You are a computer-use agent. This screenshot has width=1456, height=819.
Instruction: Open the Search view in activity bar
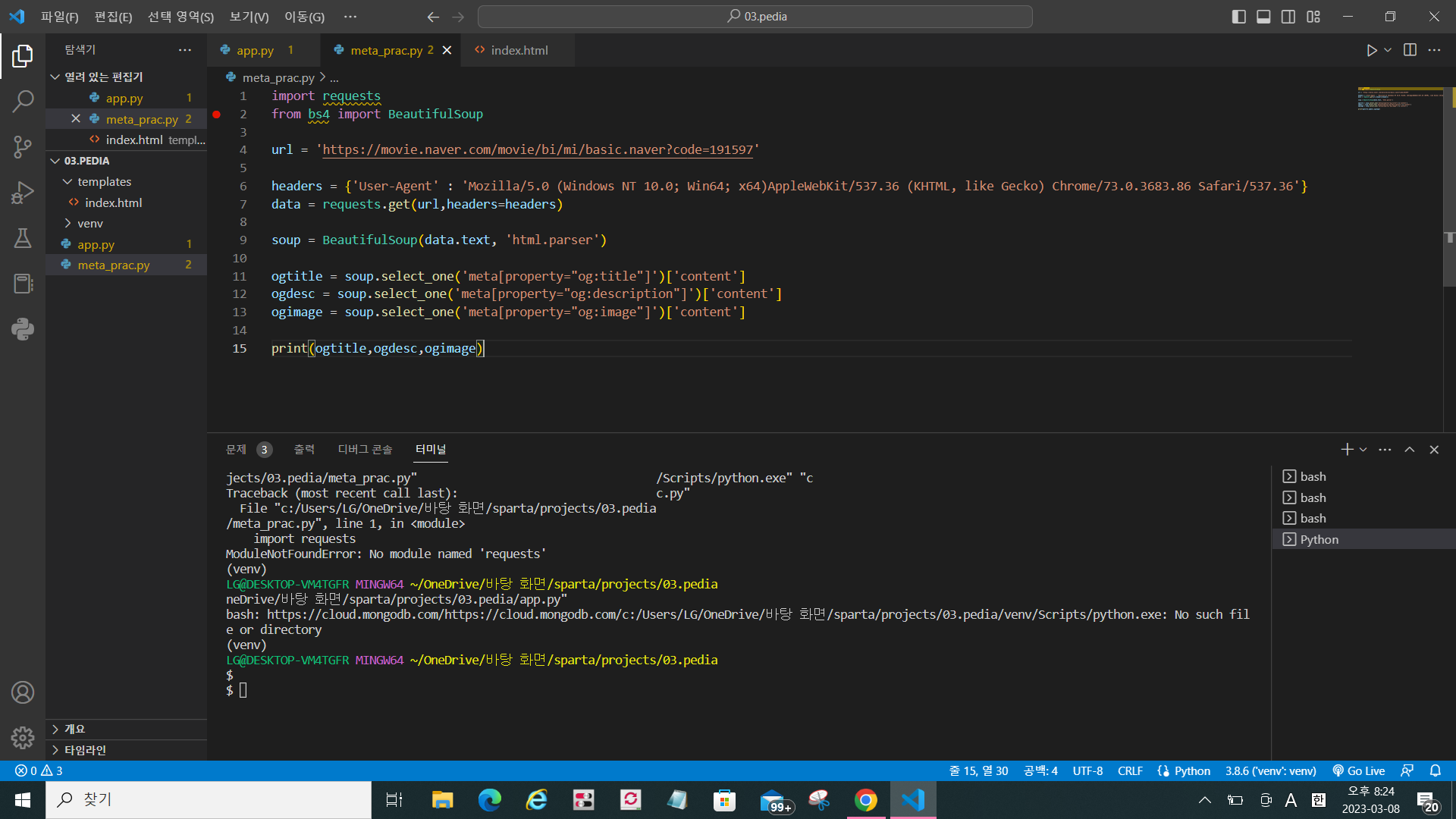tap(23, 101)
